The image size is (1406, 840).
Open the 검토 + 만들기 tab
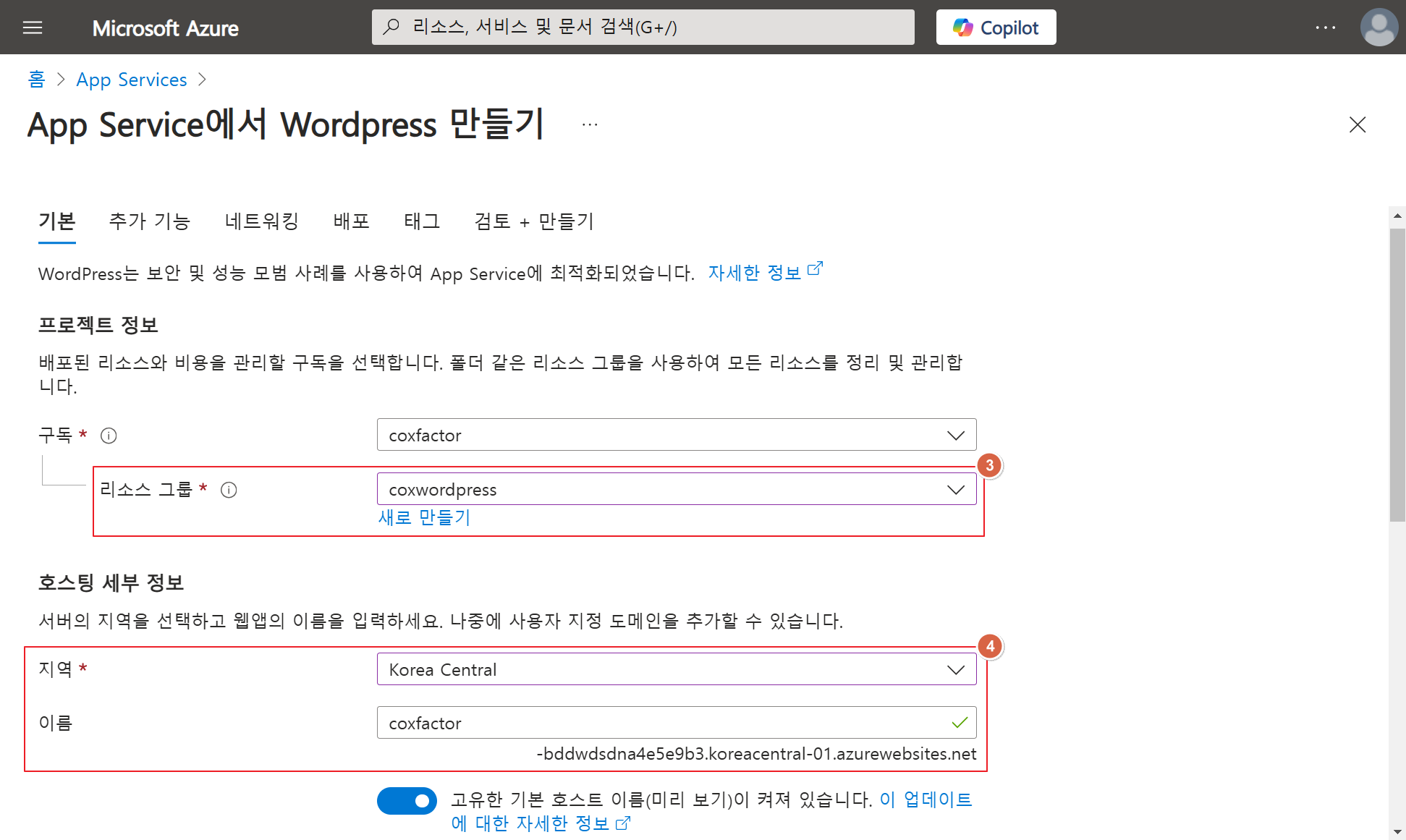click(534, 221)
